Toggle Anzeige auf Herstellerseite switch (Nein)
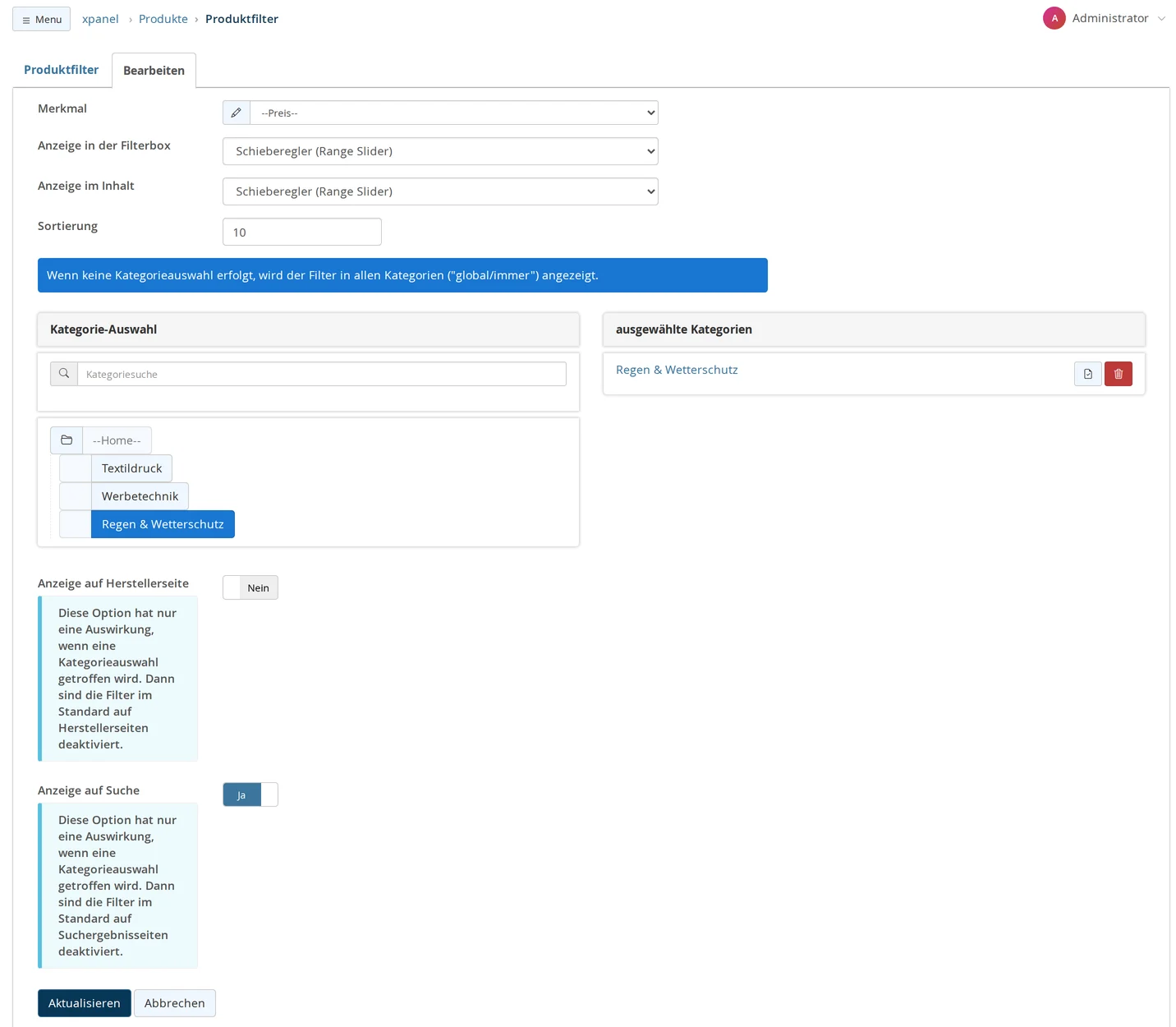The height and width of the screenshot is (1027, 1176). [250, 587]
